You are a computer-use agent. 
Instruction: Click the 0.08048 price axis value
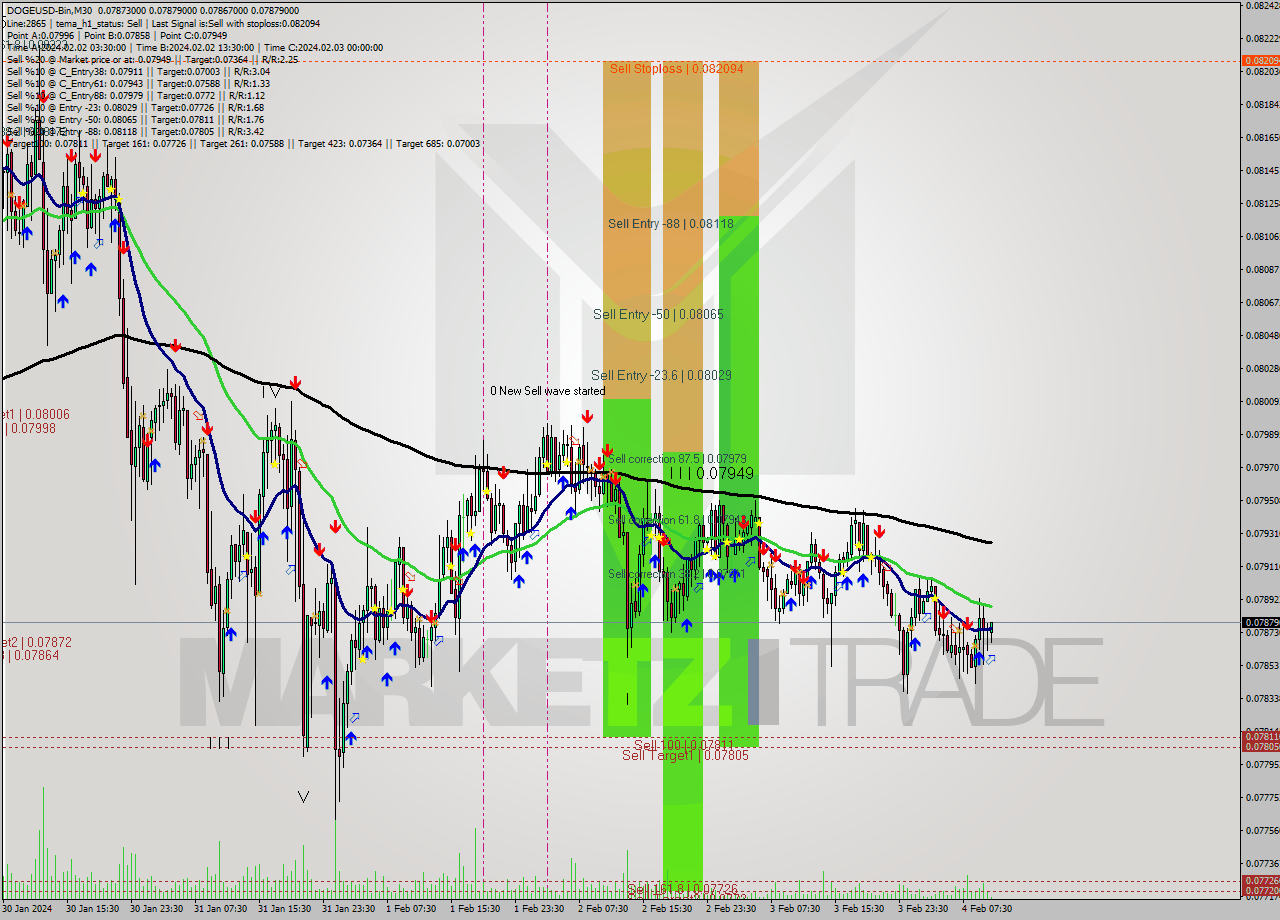point(1262,335)
